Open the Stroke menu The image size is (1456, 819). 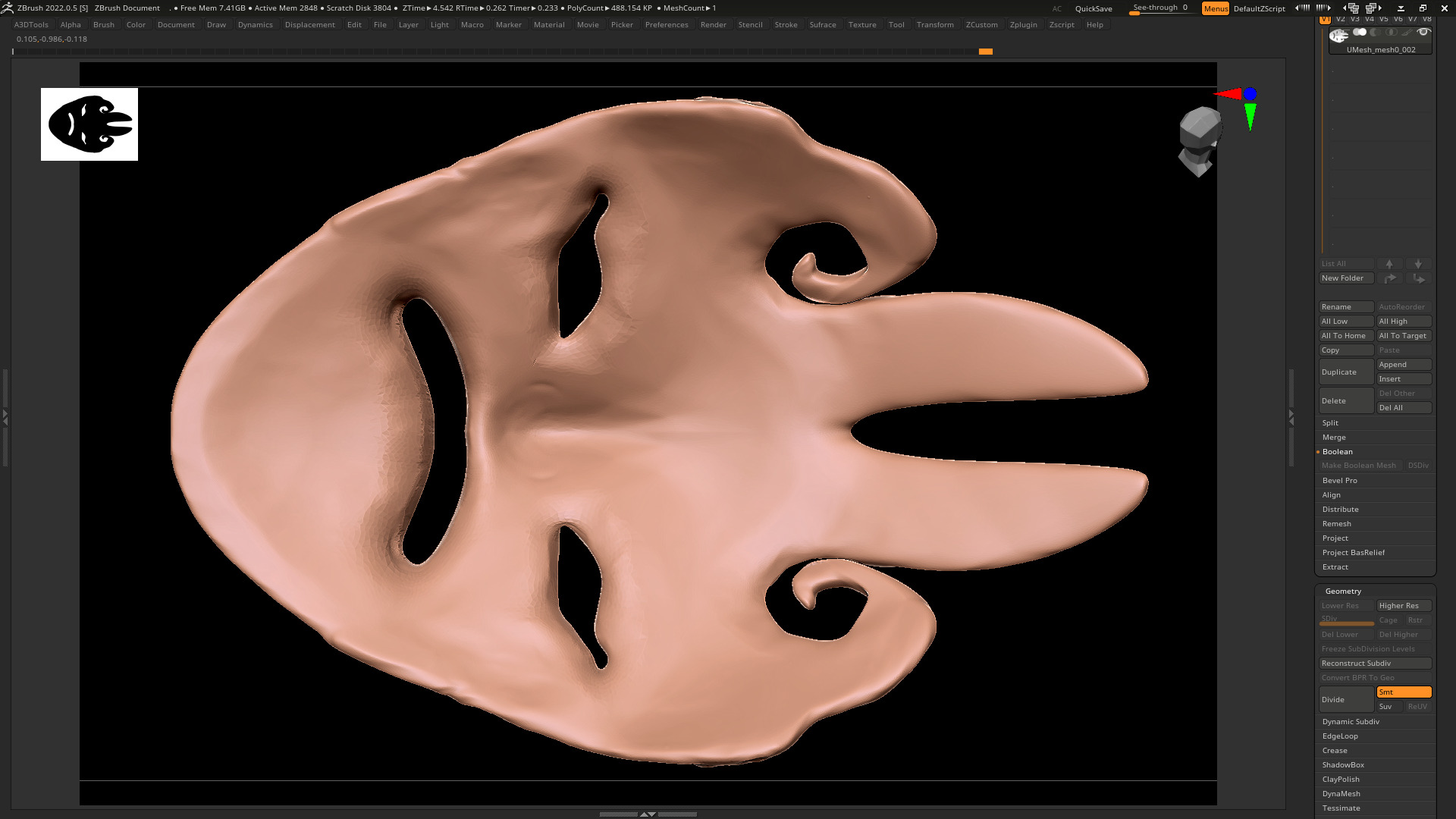pyautogui.click(x=785, y=24)
